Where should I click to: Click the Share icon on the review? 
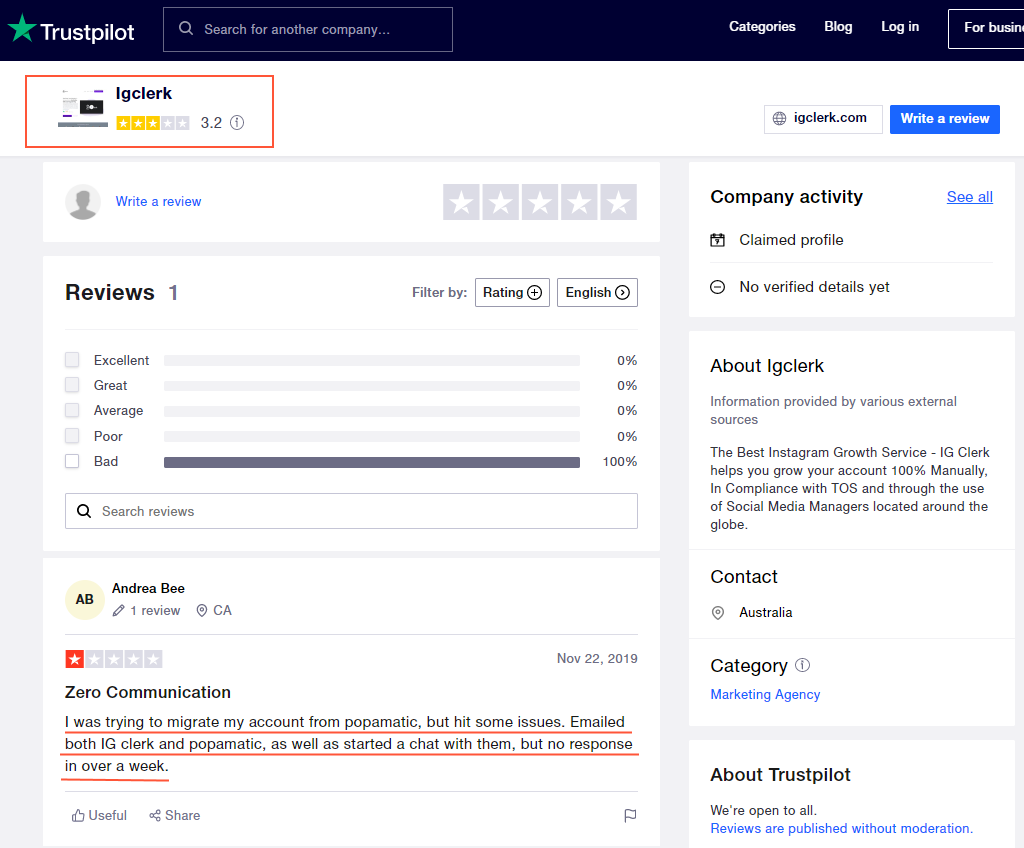155,815
